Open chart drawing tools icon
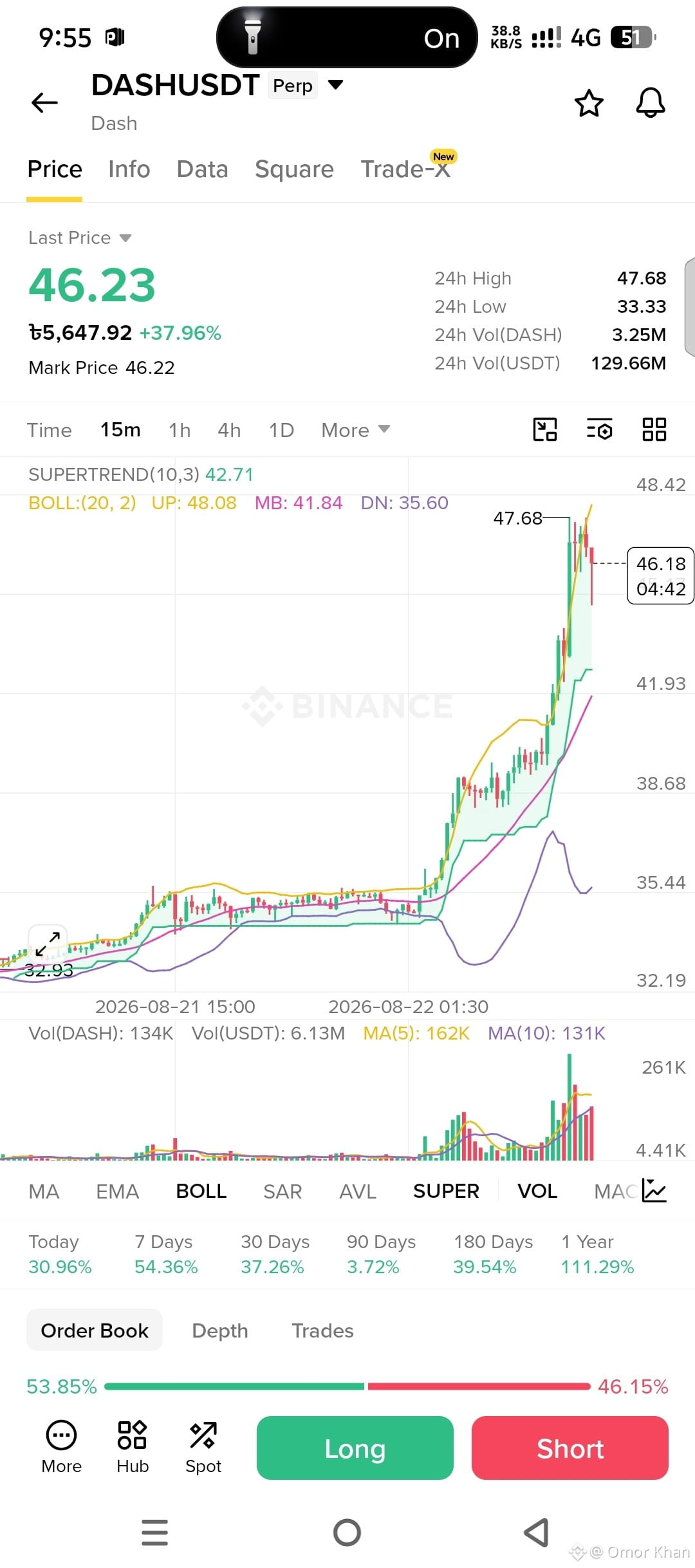Screen dimensions: 695x1568 545,429
